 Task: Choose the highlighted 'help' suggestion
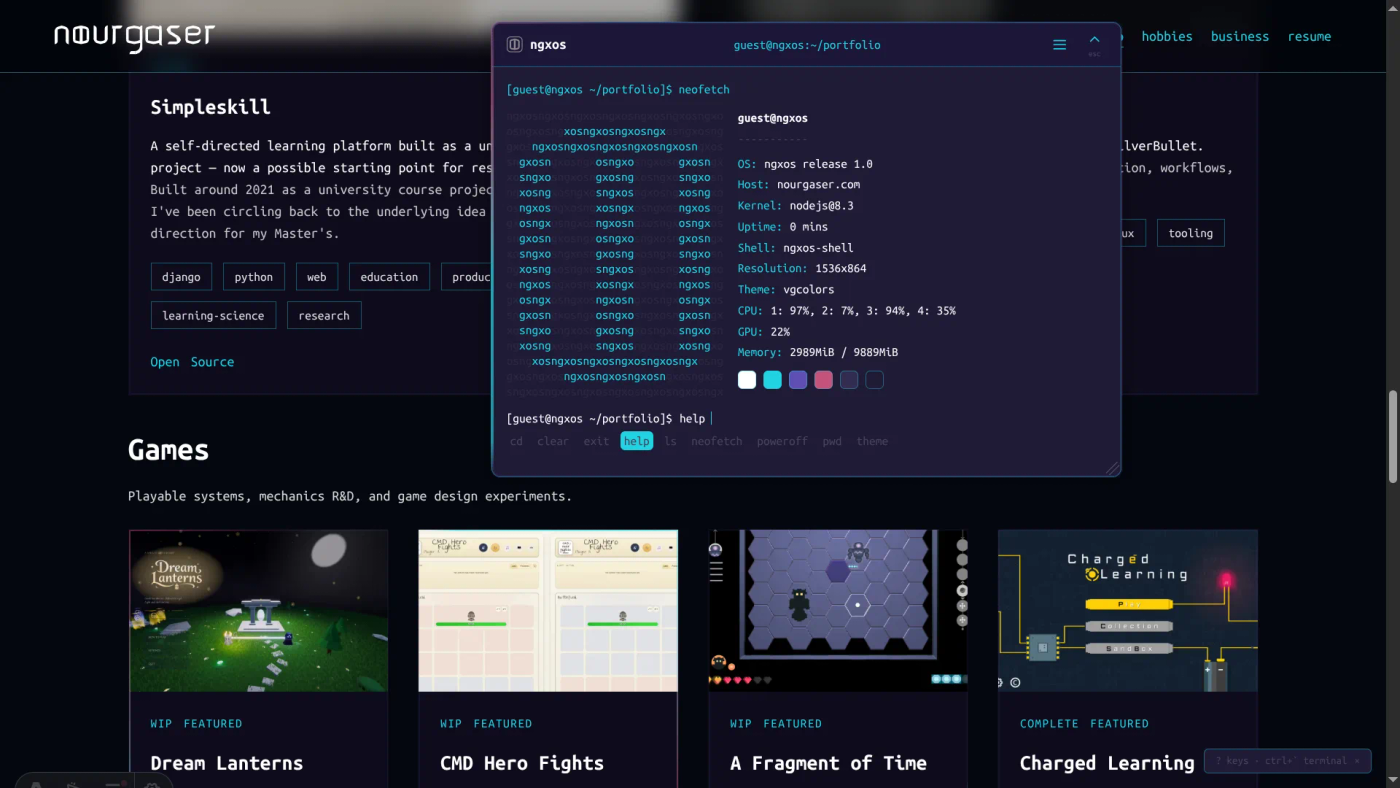[x=637, y=441]
